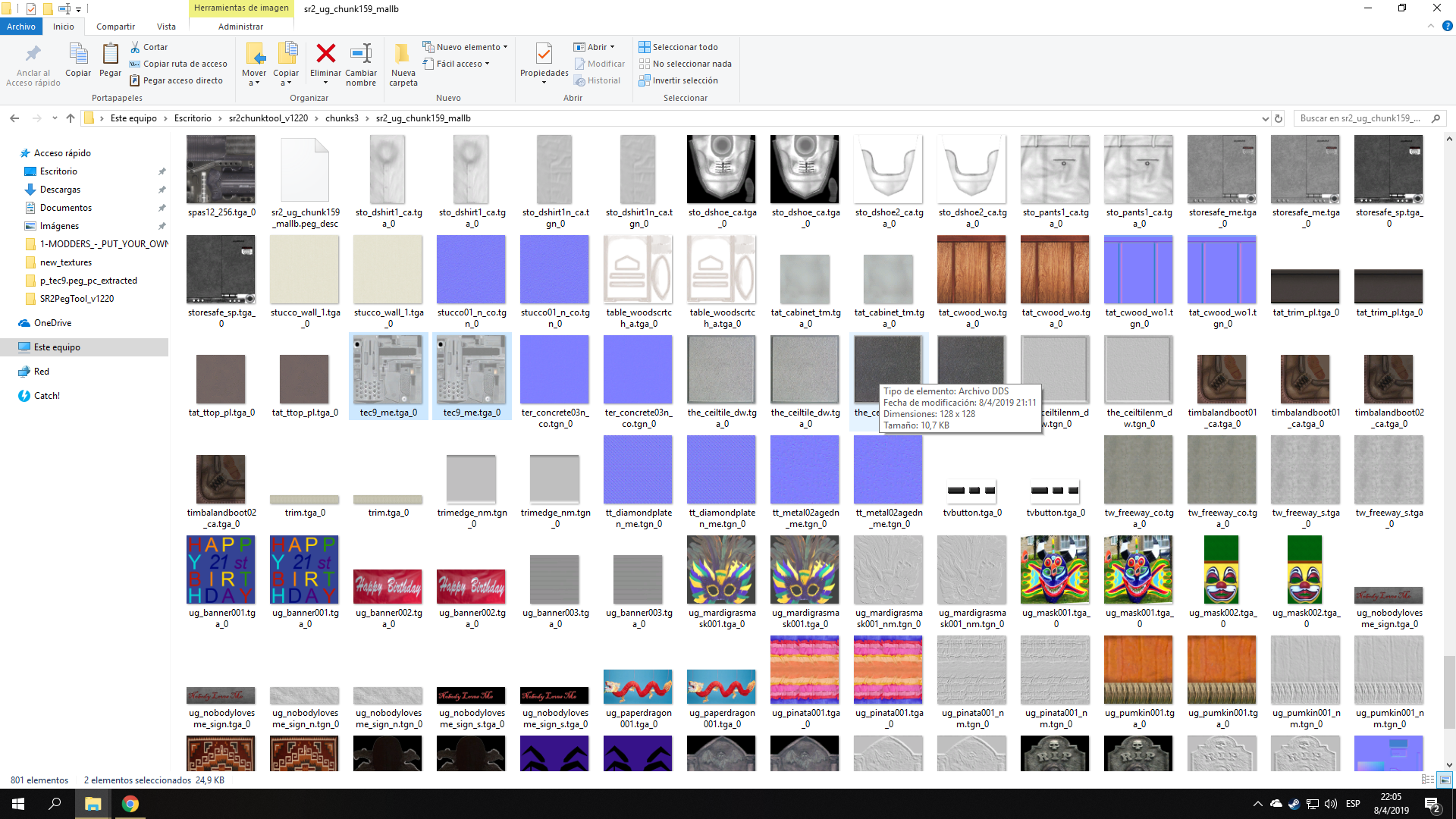The image size is (1456, 819).
Task: Click the Propiedades checkmark icon
Action: (x=544, y=54)
